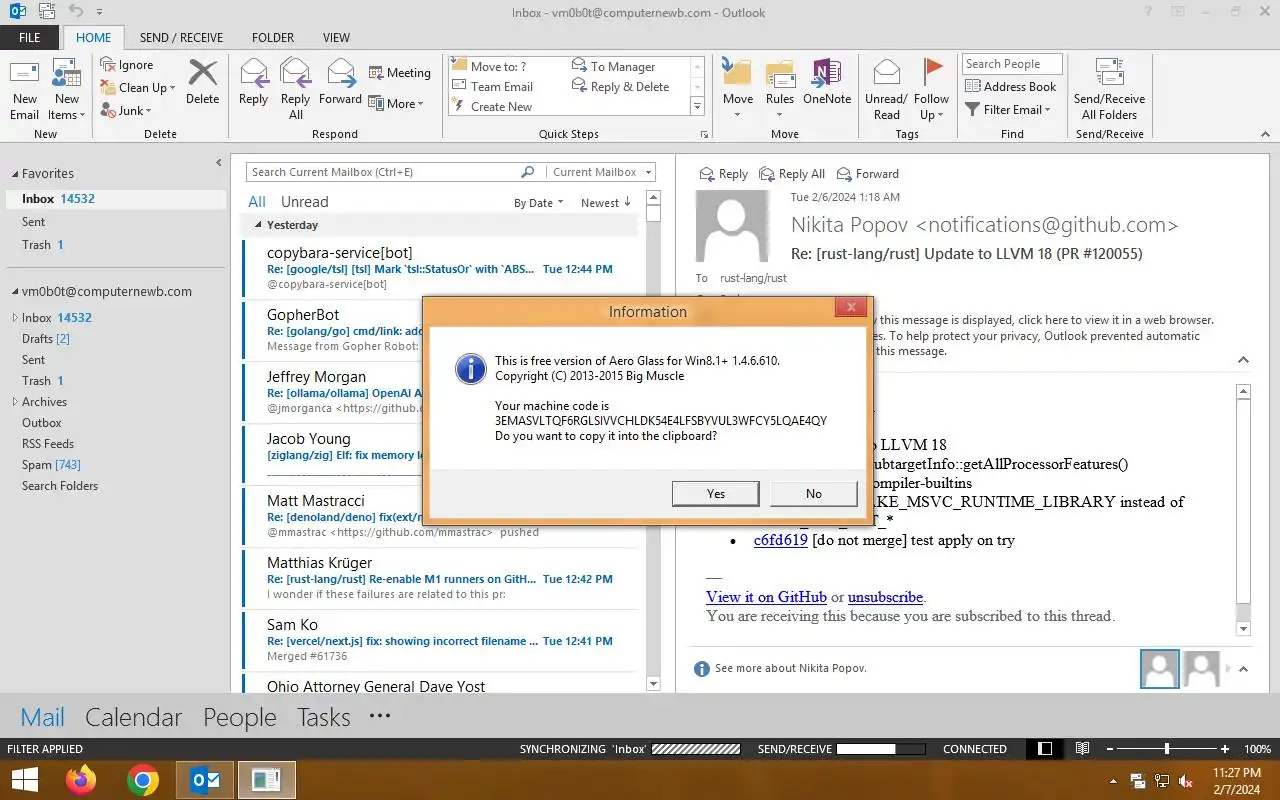Viewport: 1280px width, 800px height.
Task: Switch to Reading view in status bar
Action: [x=1082, y=749]
